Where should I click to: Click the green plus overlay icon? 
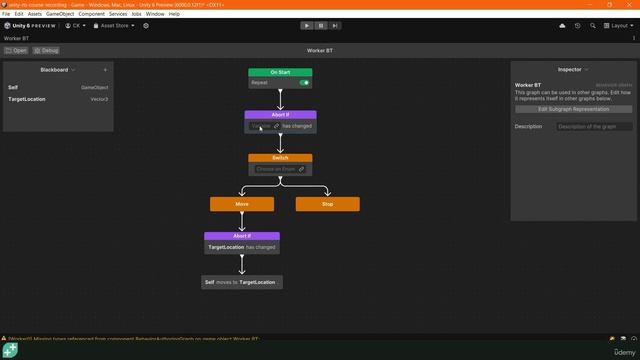tap(10, 350)
